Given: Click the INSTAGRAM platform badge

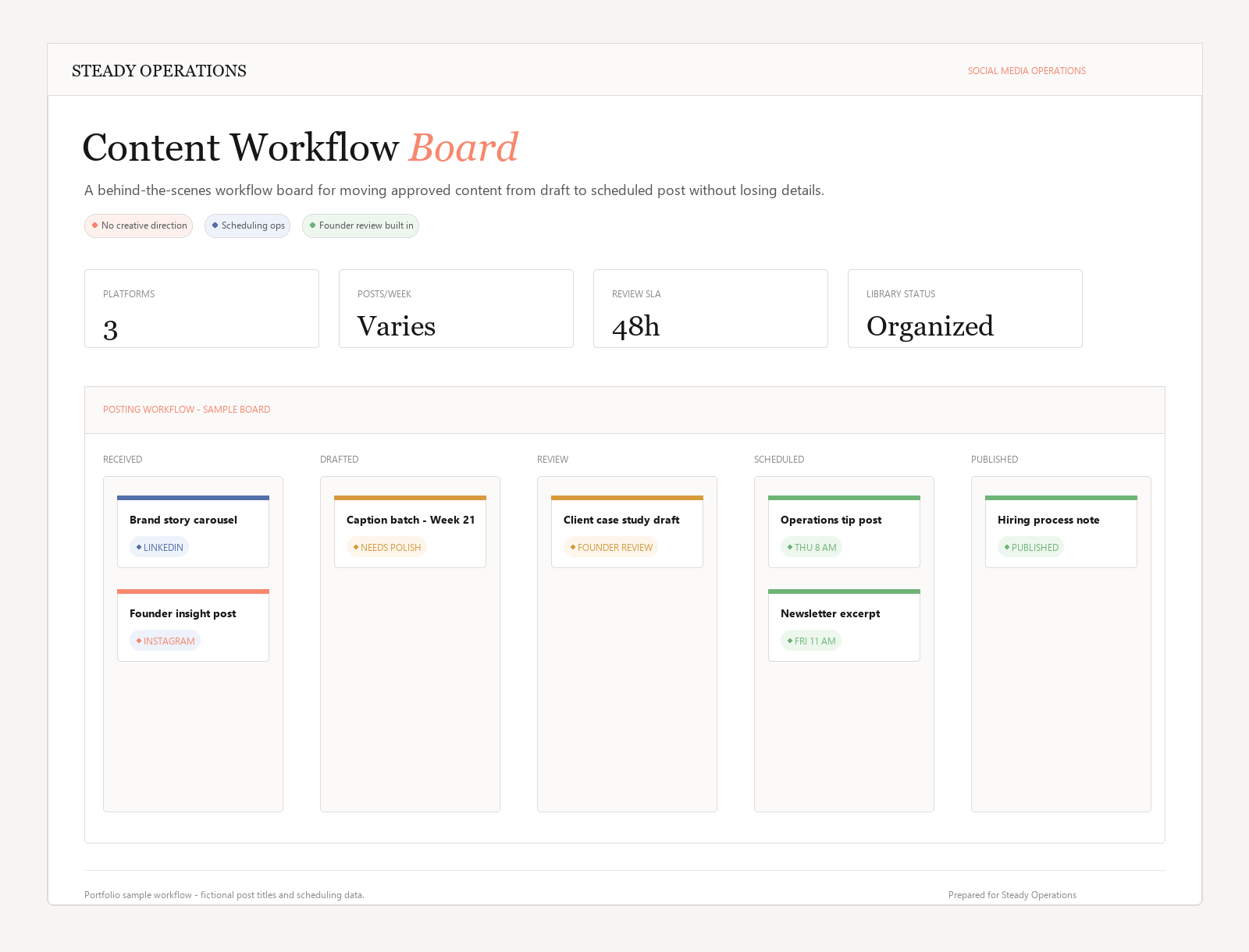Looking at the screenshot, I should 165,641.
